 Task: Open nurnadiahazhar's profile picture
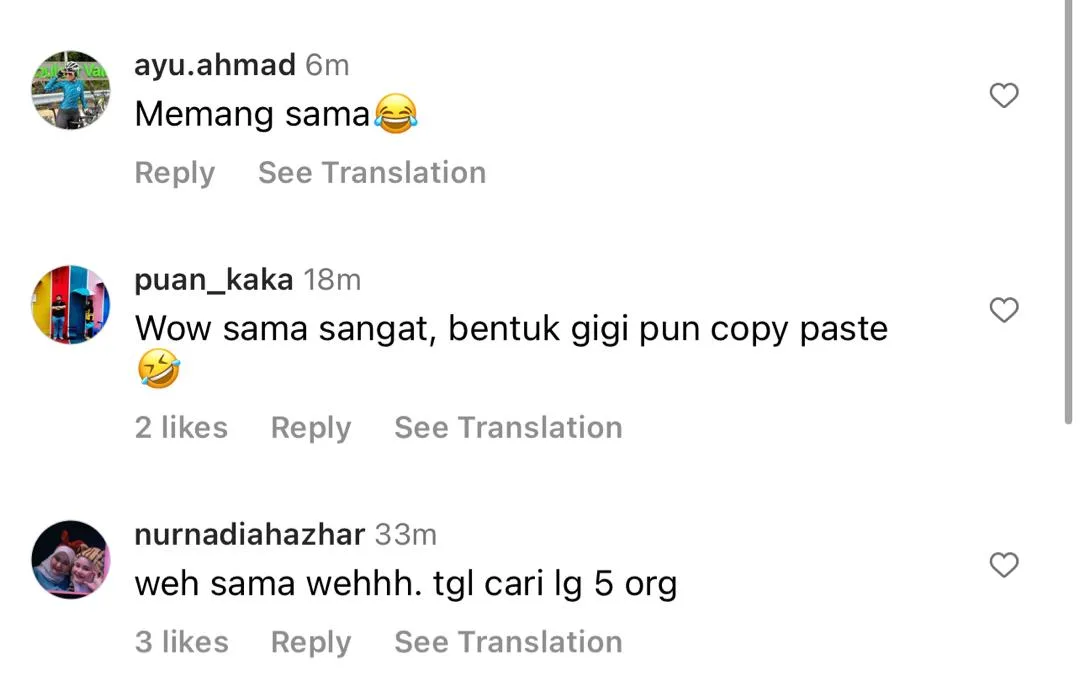point(71,560)
